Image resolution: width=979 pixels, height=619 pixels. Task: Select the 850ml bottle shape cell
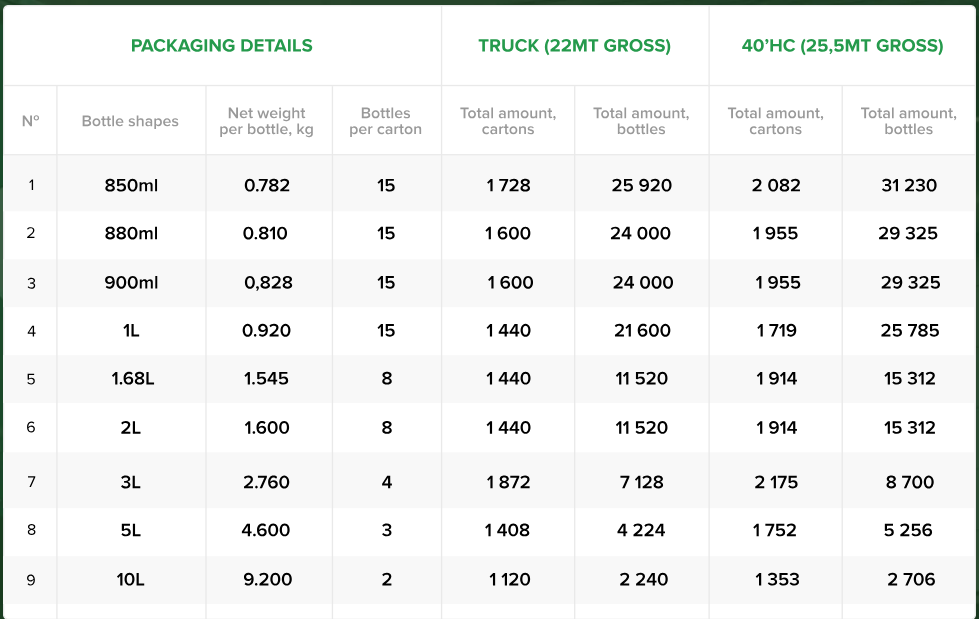pyautogui.click(x=131, y=186)
